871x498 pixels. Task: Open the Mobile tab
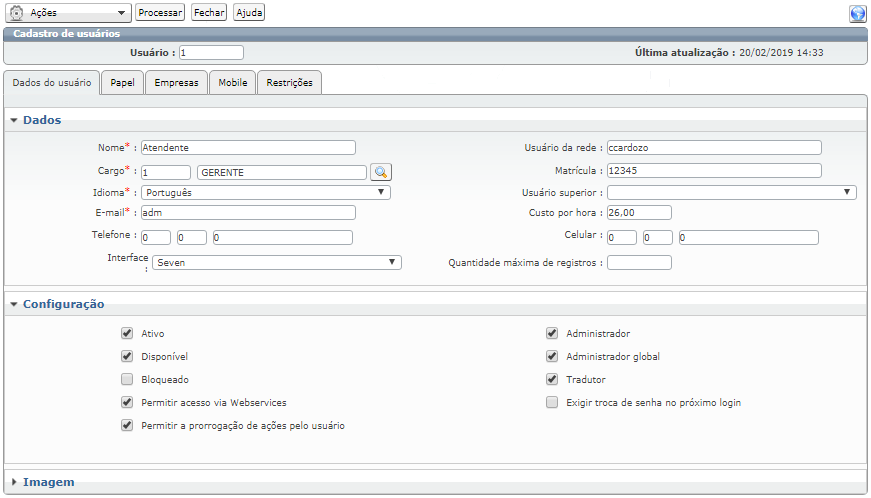click(x=232, y=83)
